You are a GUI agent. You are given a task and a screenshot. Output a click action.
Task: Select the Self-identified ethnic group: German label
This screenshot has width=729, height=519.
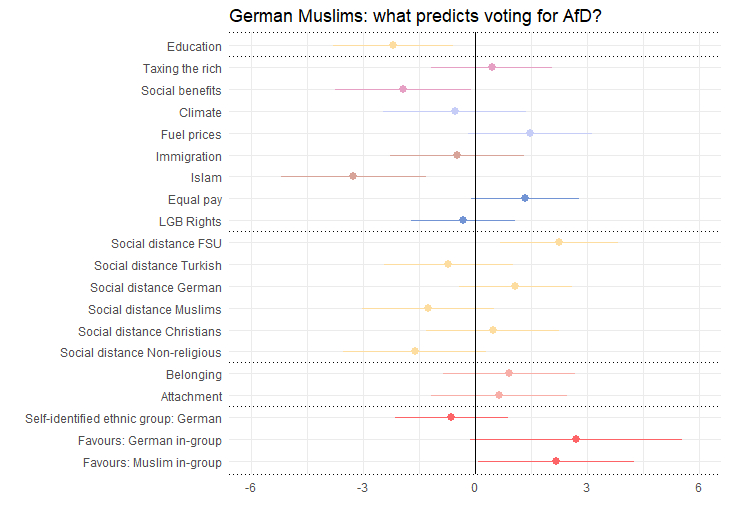[124, 418]
